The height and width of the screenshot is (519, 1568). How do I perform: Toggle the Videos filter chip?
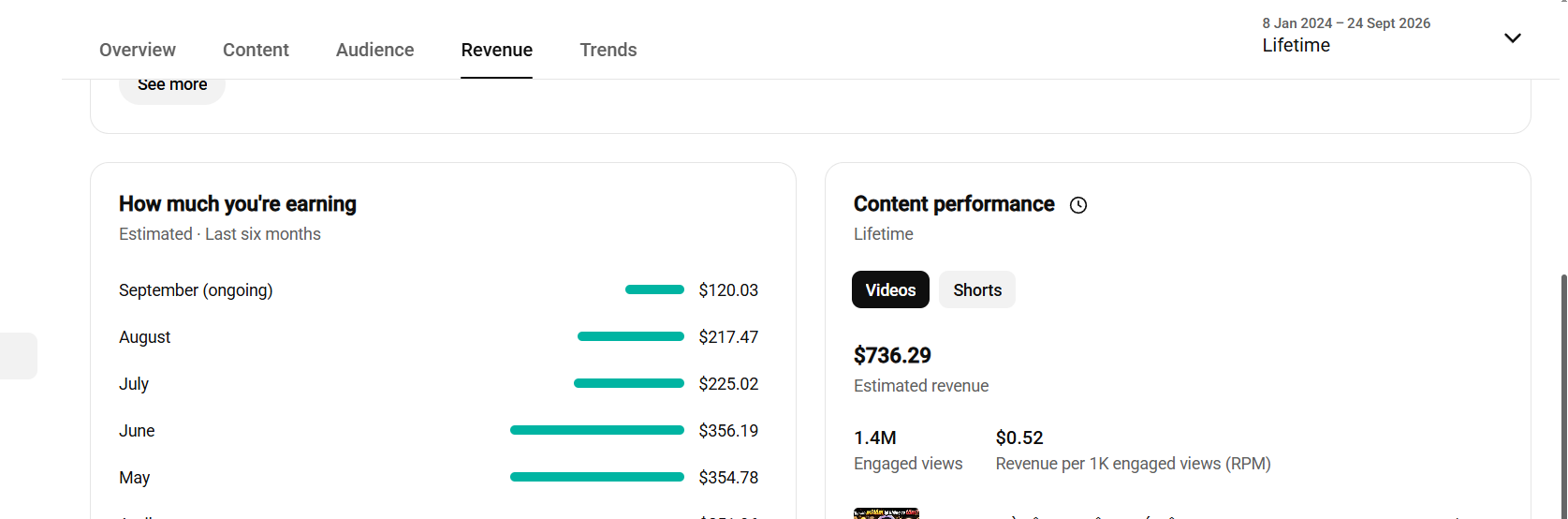coord(890,289)
